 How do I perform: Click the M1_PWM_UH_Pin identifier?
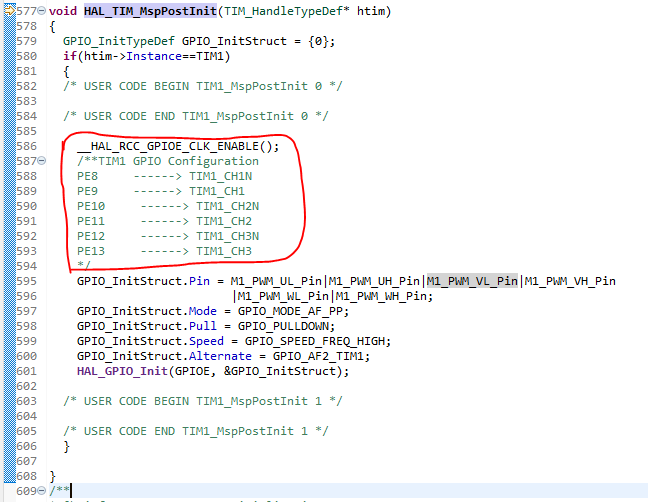pos(374,281)
